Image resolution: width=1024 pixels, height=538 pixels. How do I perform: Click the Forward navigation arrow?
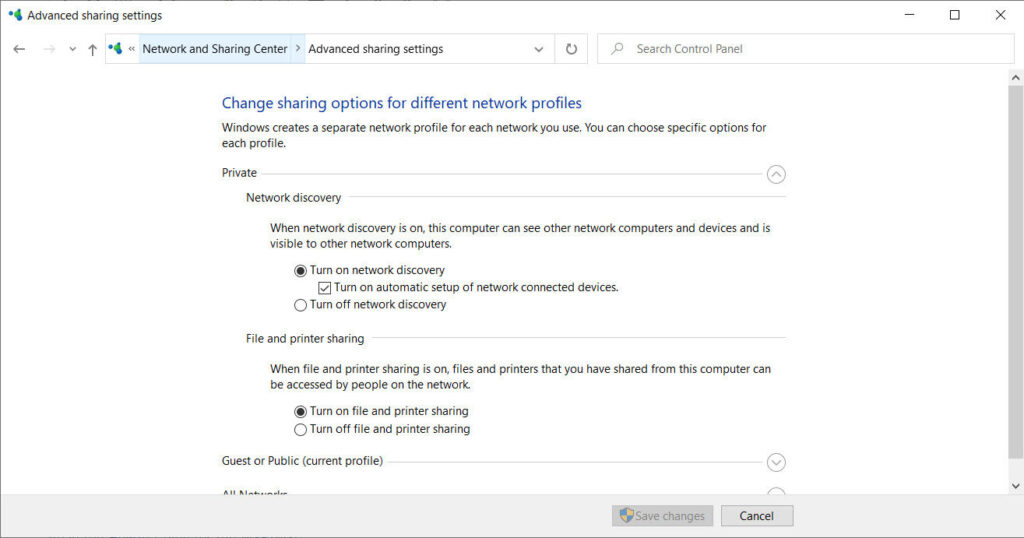(x=48, y=49)
